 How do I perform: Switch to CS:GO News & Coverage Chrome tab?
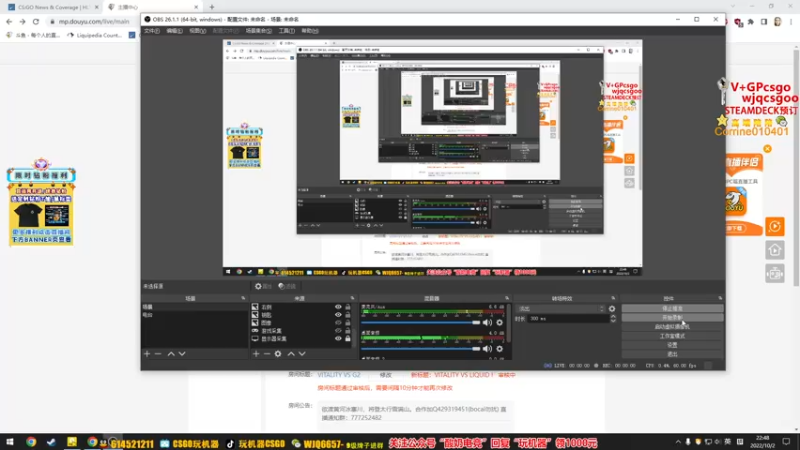click(x=53, y=7)
